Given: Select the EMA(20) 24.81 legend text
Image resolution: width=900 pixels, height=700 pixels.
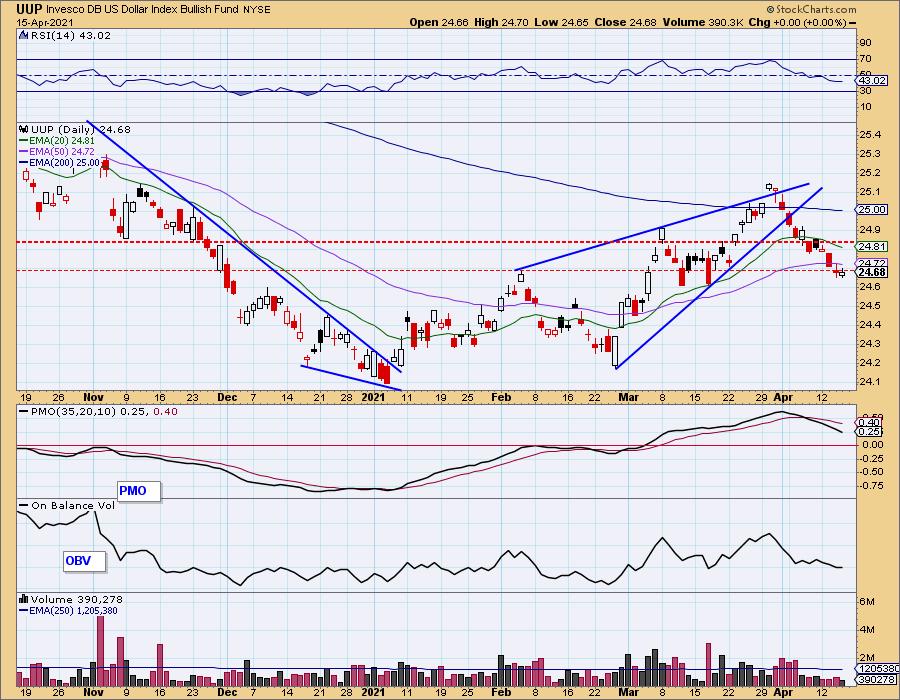Looking at the screenshot, I should [63, 141].
